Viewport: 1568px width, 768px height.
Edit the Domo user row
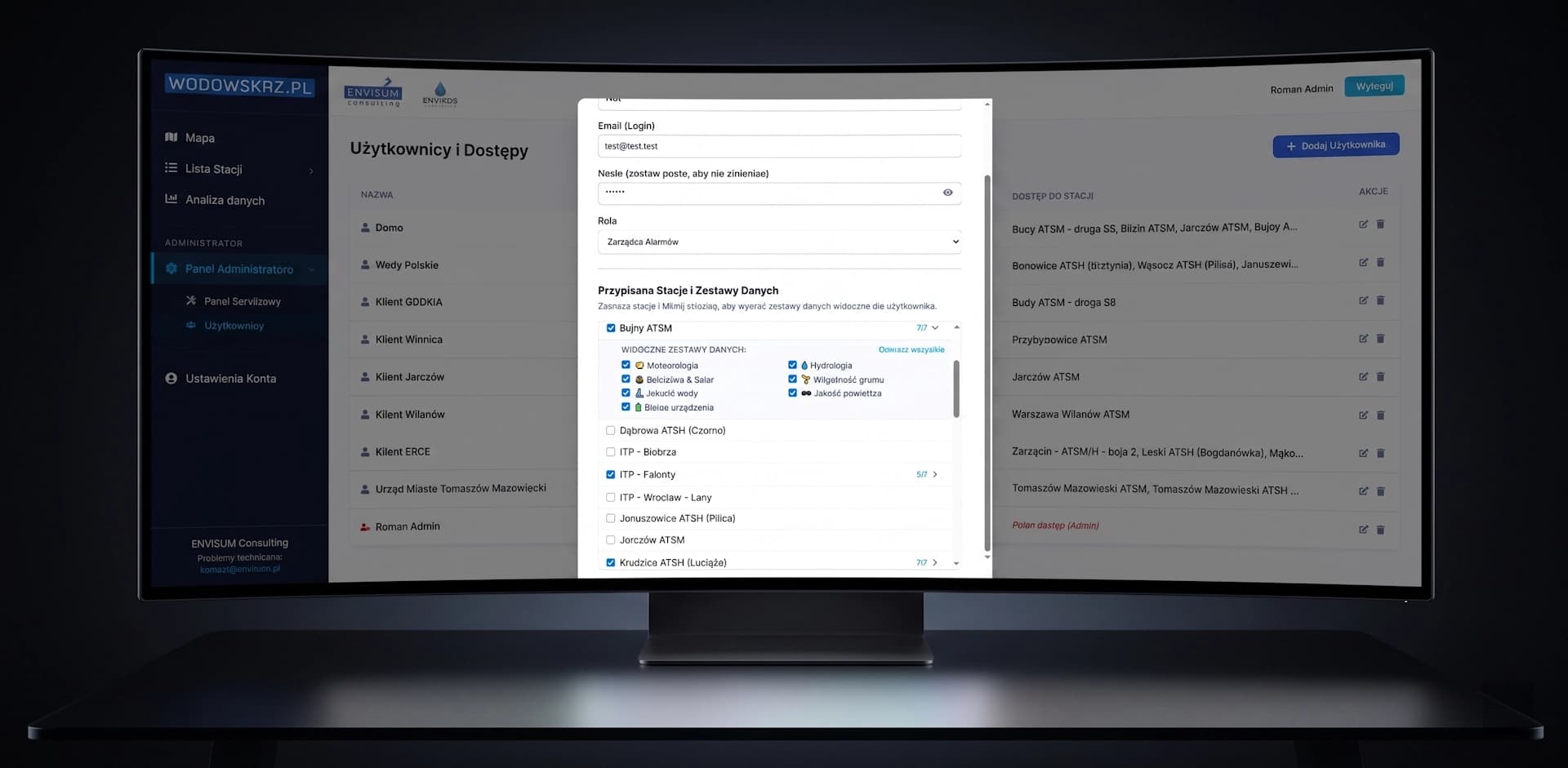coord(1363,224)
